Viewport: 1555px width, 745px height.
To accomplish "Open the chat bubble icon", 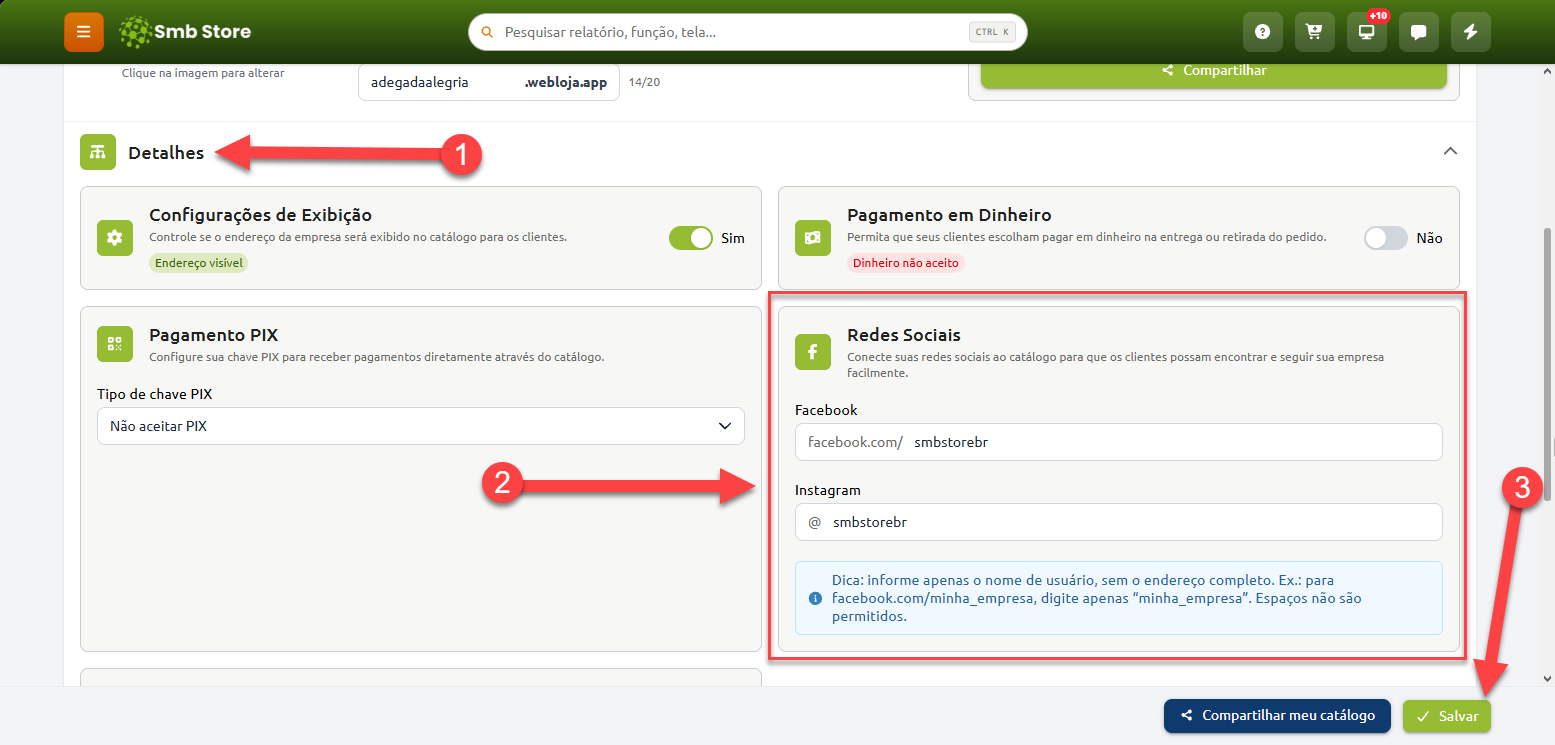I will click(x=1419, y=32).
